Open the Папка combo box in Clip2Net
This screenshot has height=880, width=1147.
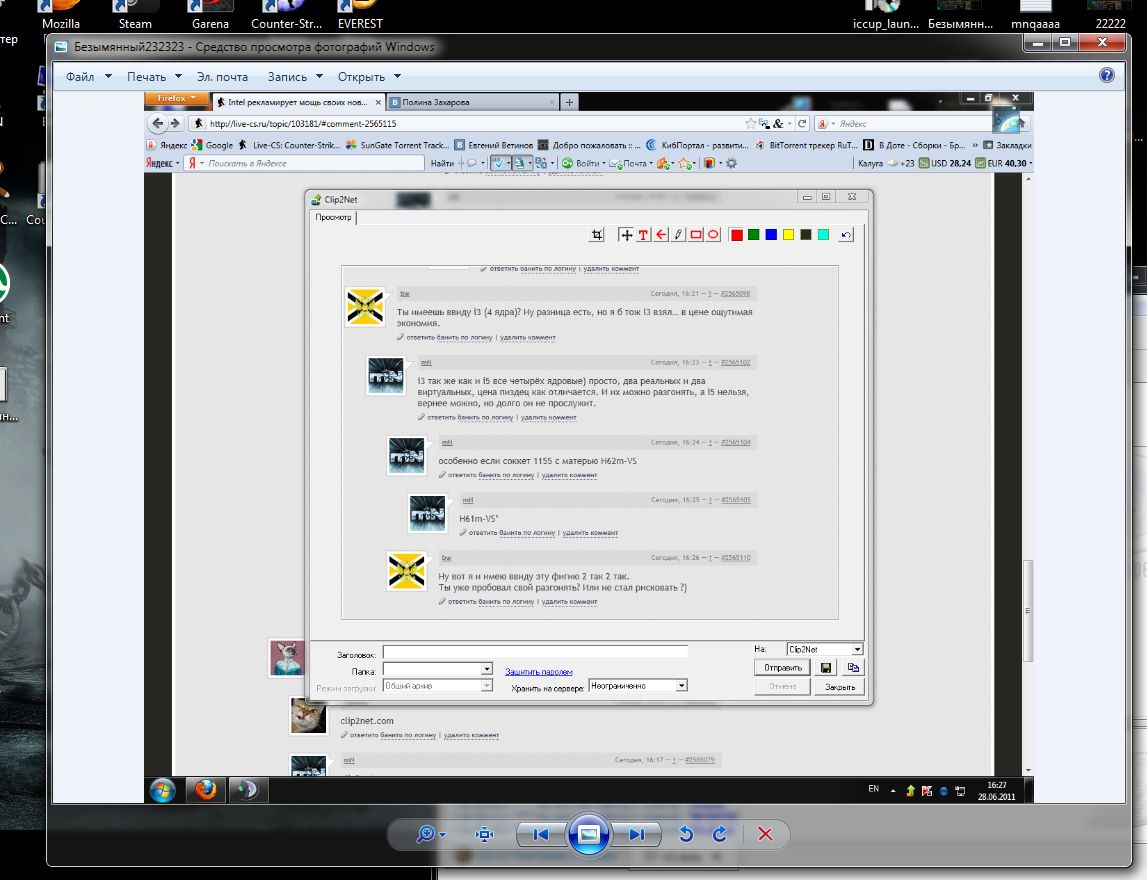pos(437,669)
